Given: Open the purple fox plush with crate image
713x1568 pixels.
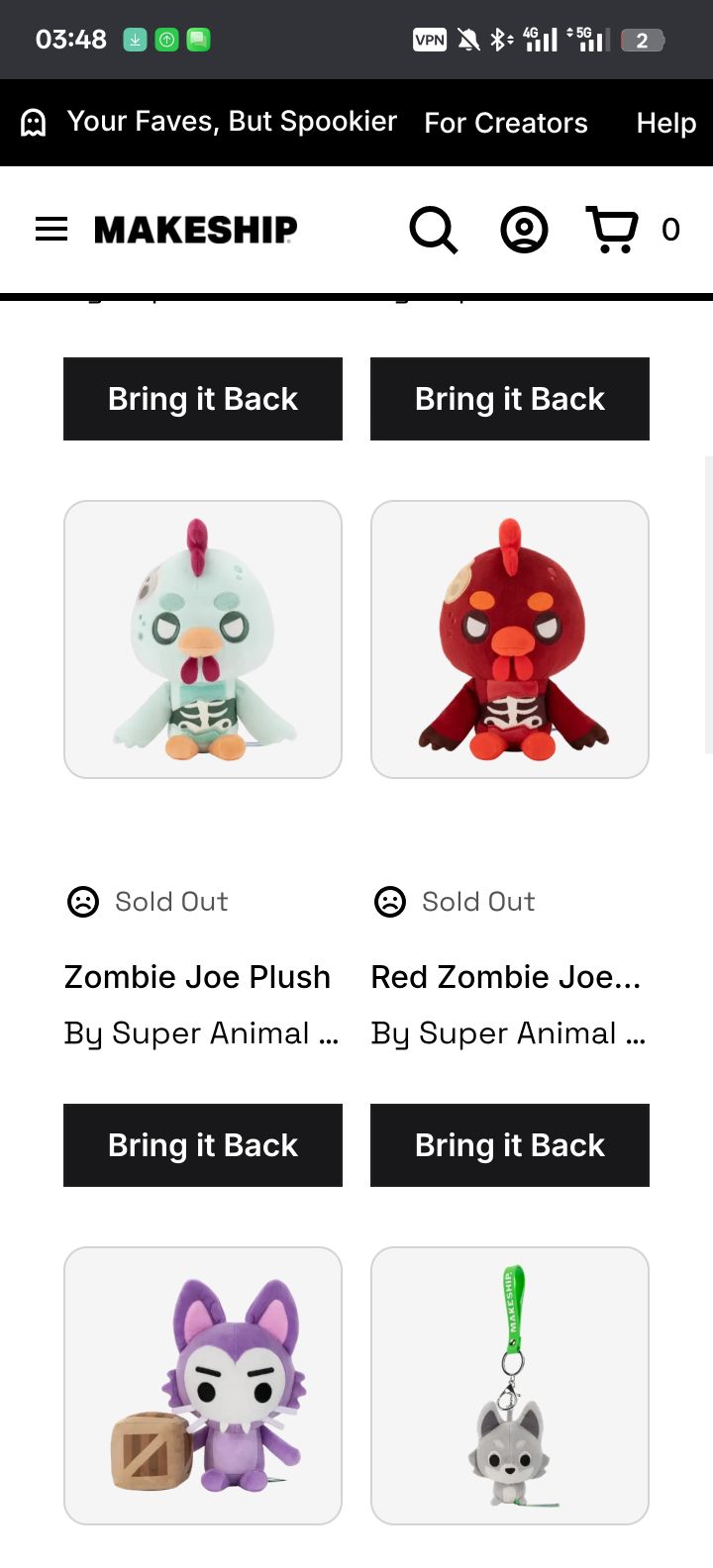Looking at the screenshot, I should pyautogui.click(x=203, y=1386).
